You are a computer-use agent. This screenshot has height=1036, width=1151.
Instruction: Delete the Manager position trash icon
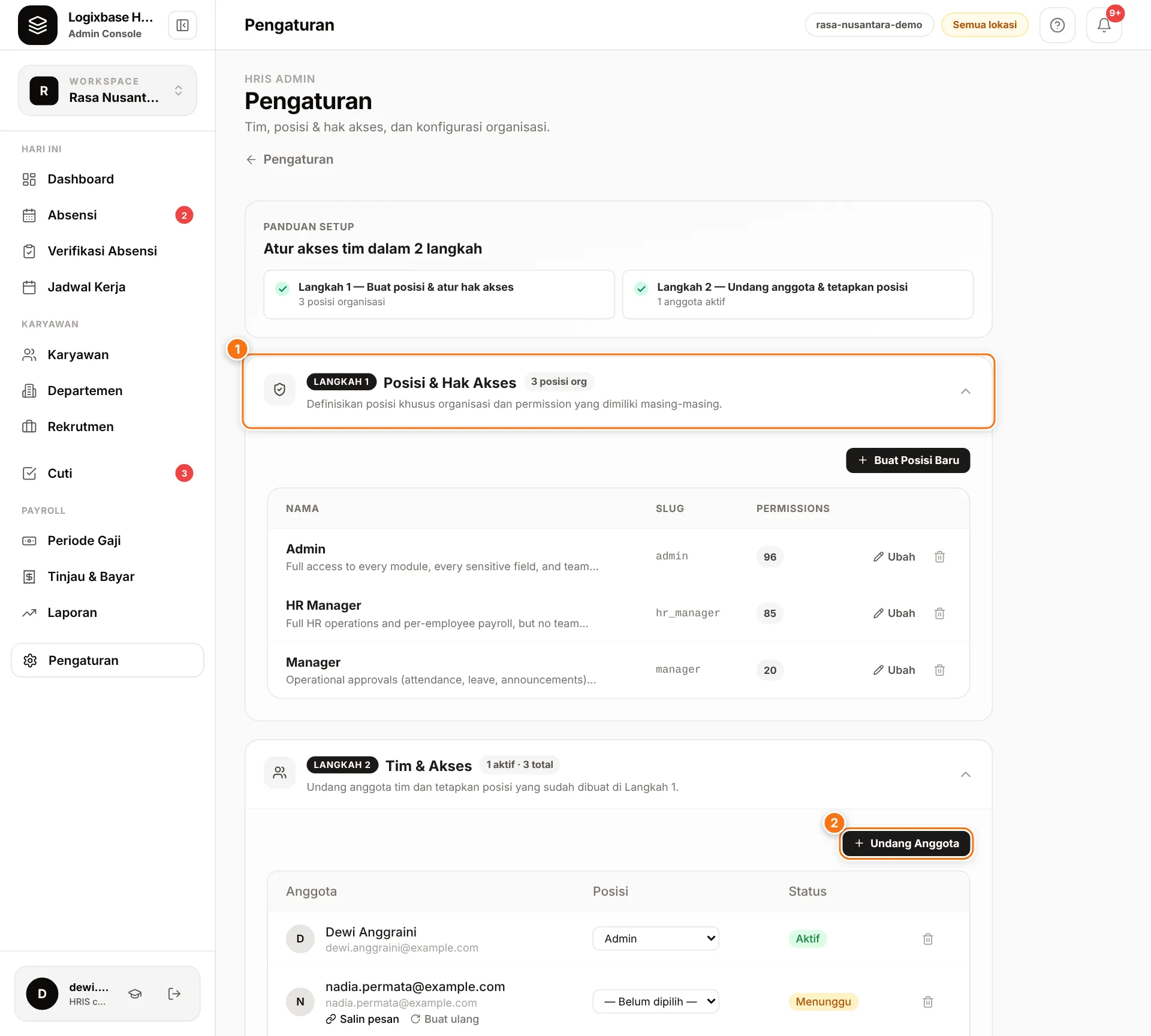click(x=939, y=670)
